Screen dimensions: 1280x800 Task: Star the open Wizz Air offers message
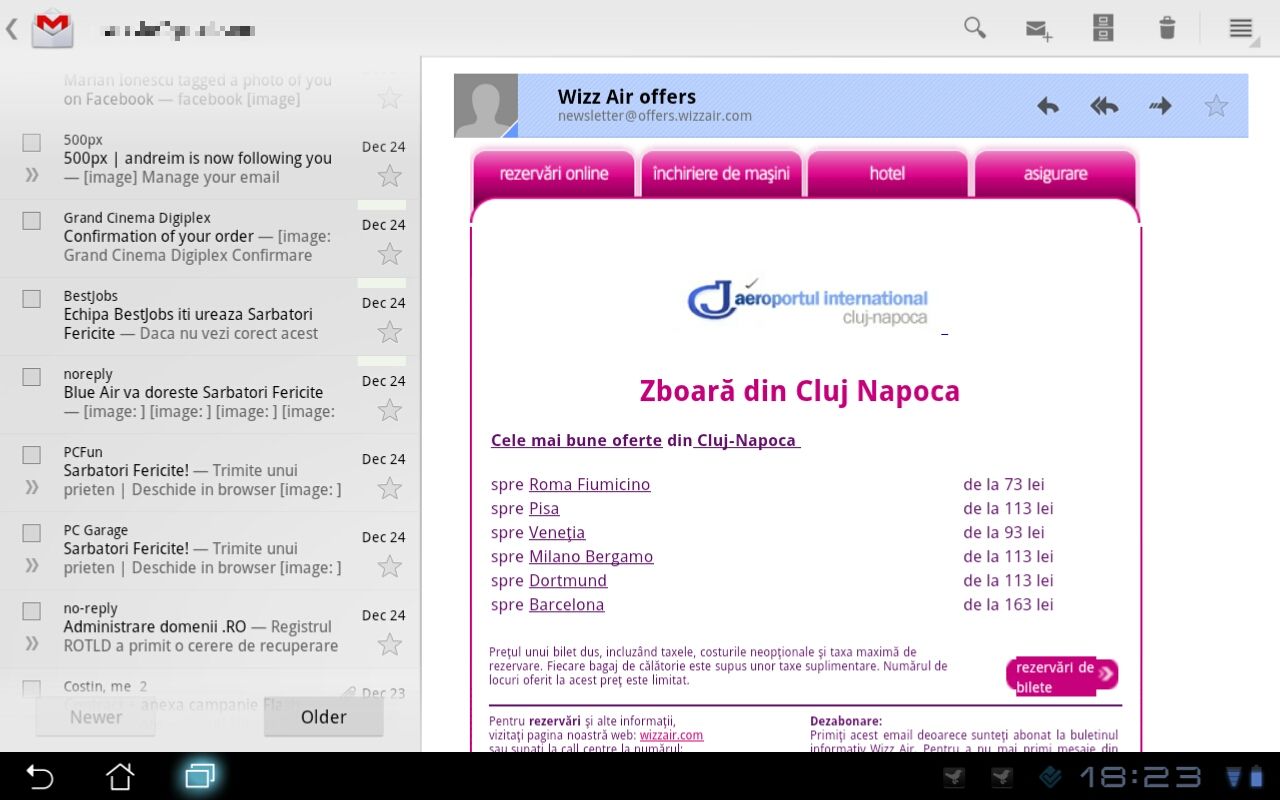(x=1216, y=105)
